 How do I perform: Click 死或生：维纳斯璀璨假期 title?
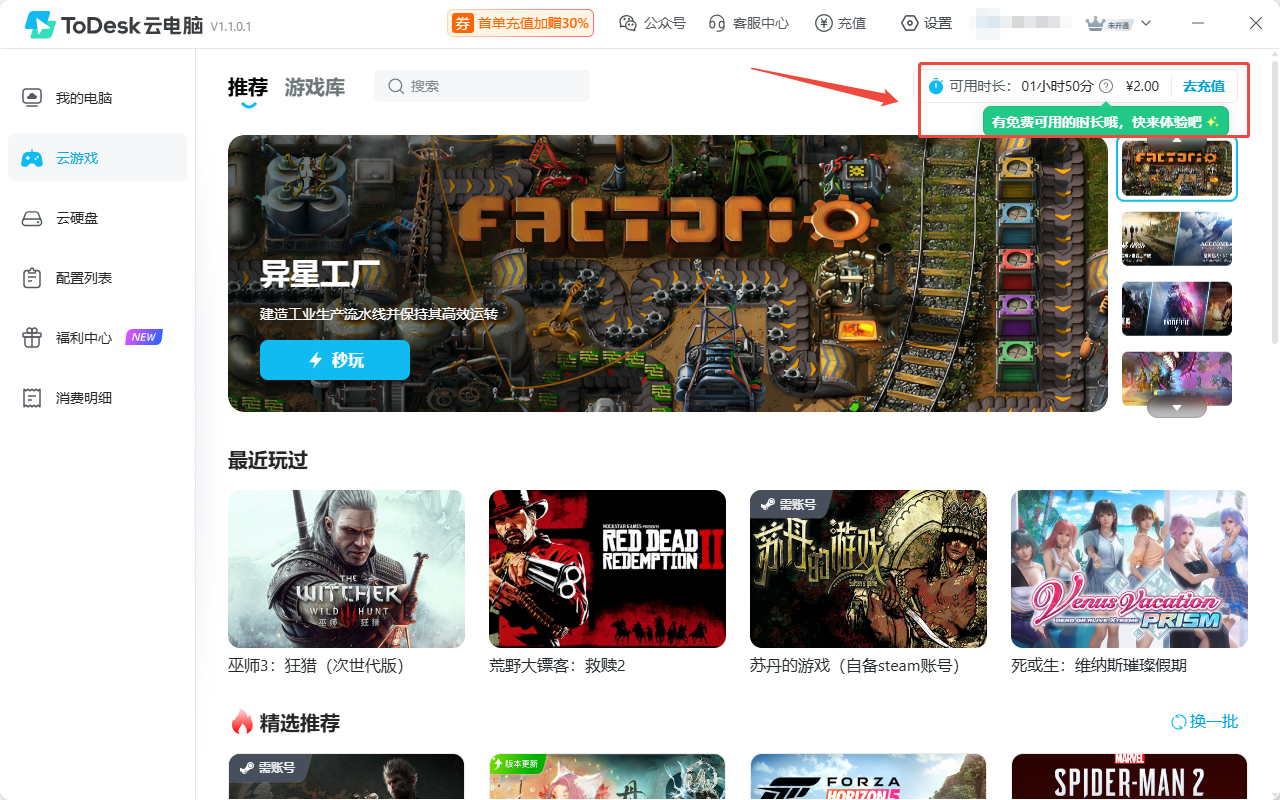point(1099,665)
